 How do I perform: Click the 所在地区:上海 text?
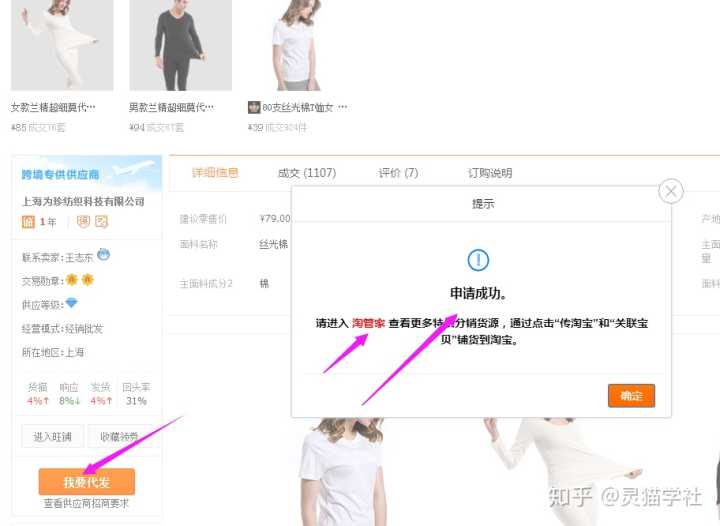click(53, 353)
